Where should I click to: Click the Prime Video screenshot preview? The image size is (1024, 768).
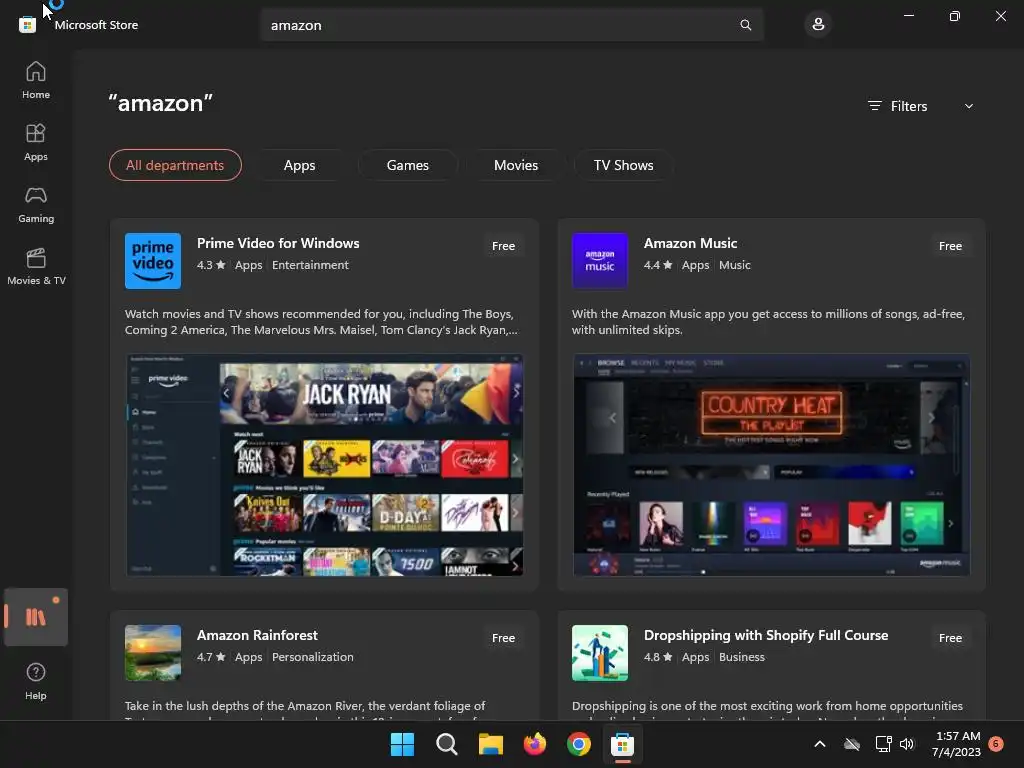click(325, 465)
